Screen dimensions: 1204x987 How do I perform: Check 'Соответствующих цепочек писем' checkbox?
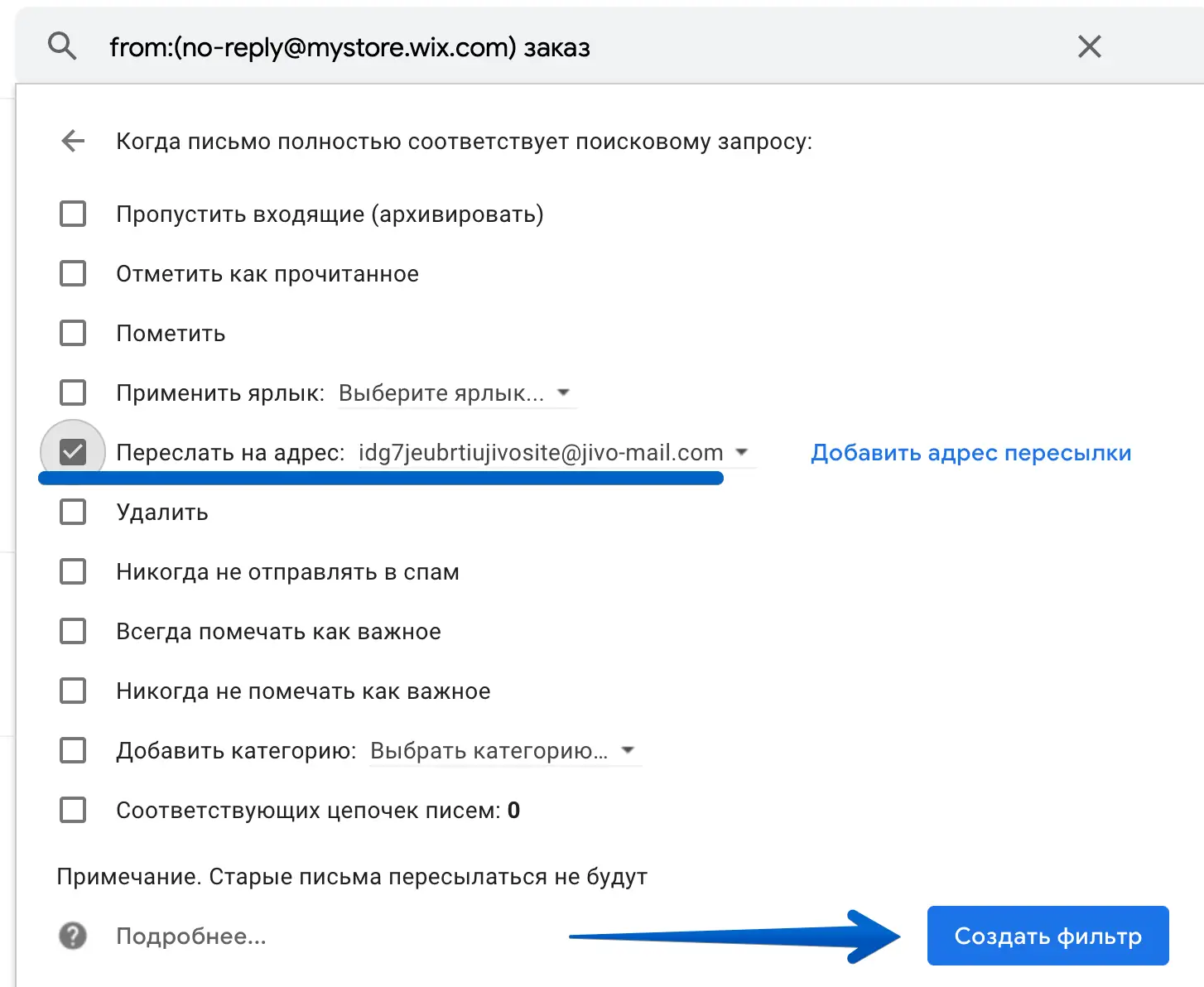73,811
